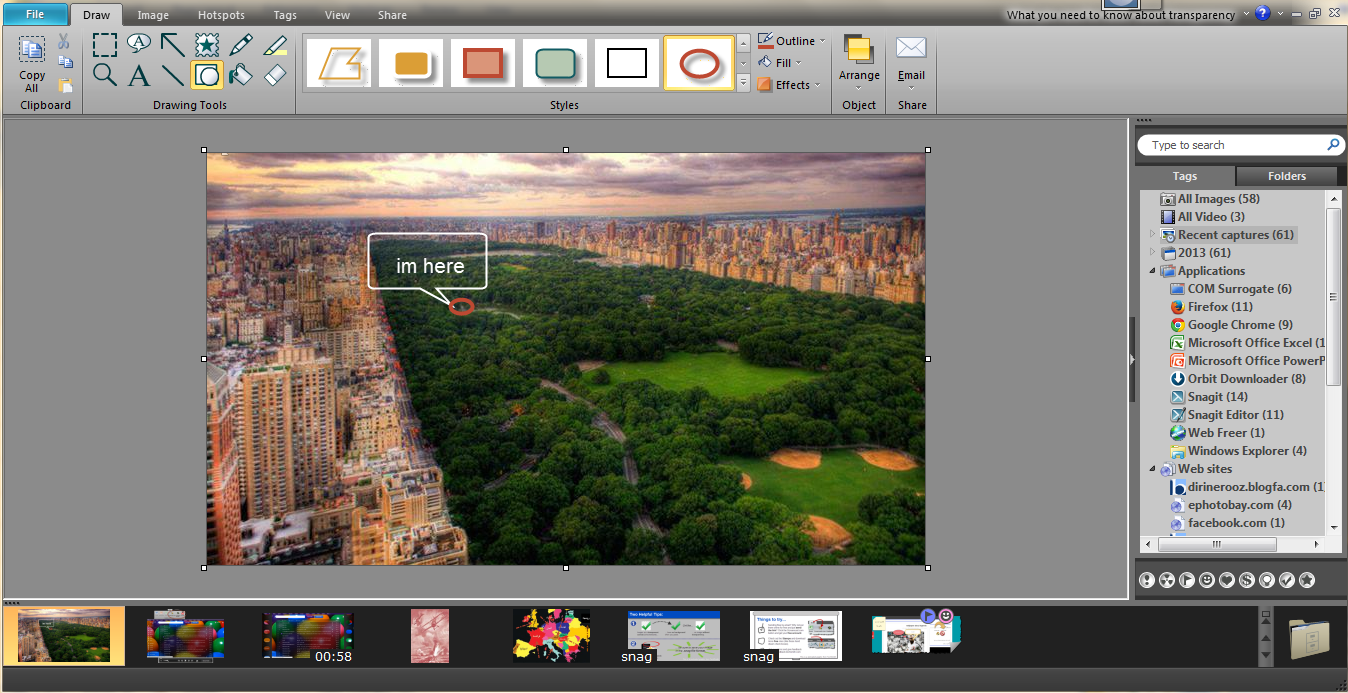This screenshot has height=693, width=1348.
Task: Activate the Highlighter tool
Action: click(x=275, y=45)
